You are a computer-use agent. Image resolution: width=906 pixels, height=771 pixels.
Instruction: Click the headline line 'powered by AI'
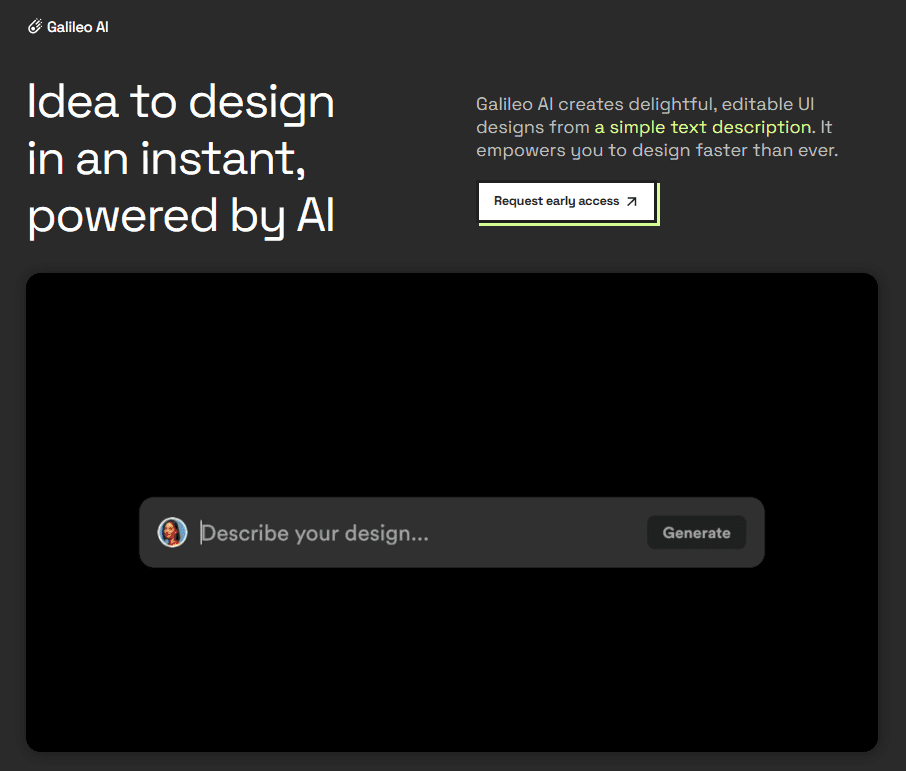tap(181, 217)
